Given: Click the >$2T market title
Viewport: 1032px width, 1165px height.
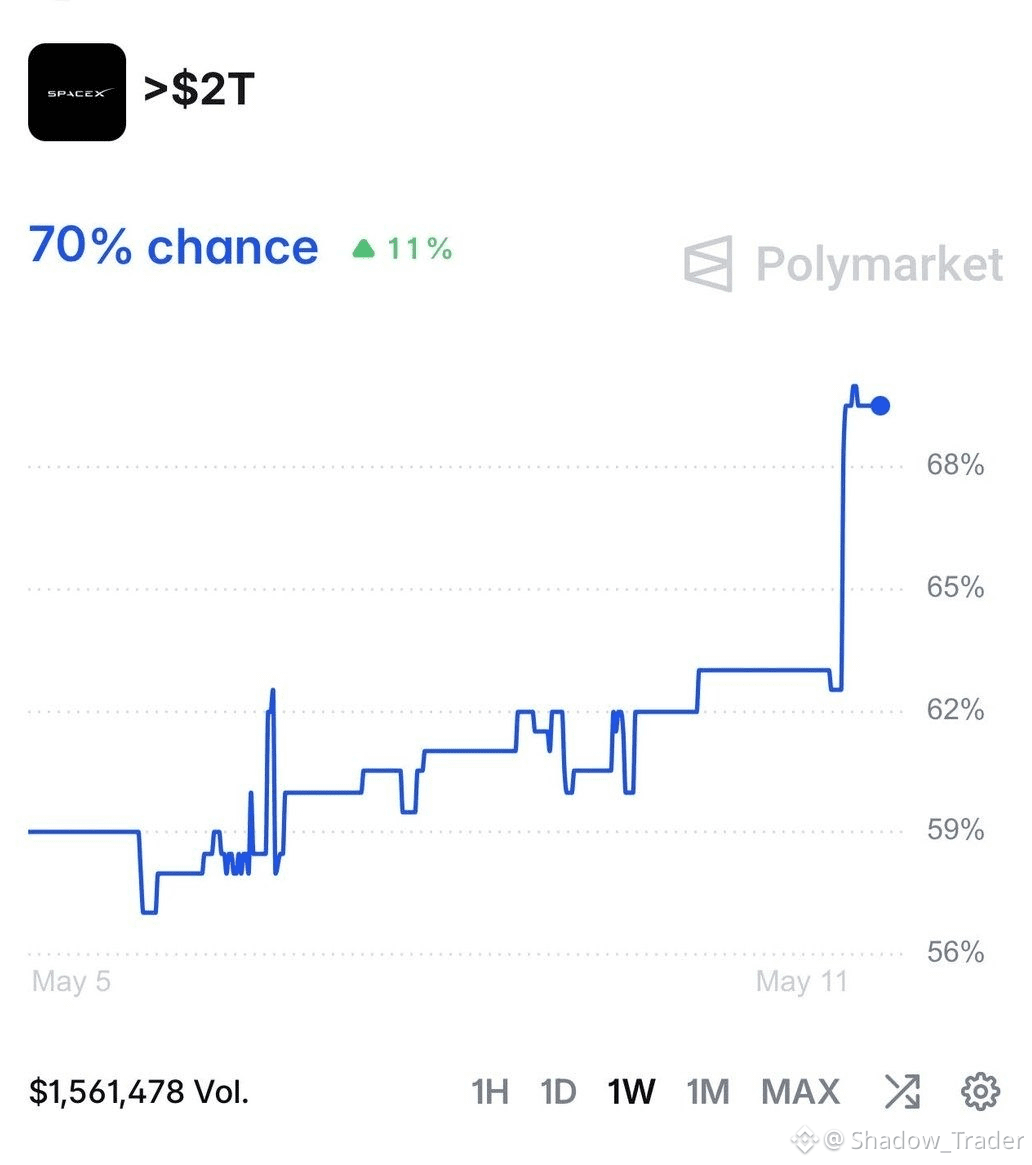Looking at the screenshot, I should point(199,89).
